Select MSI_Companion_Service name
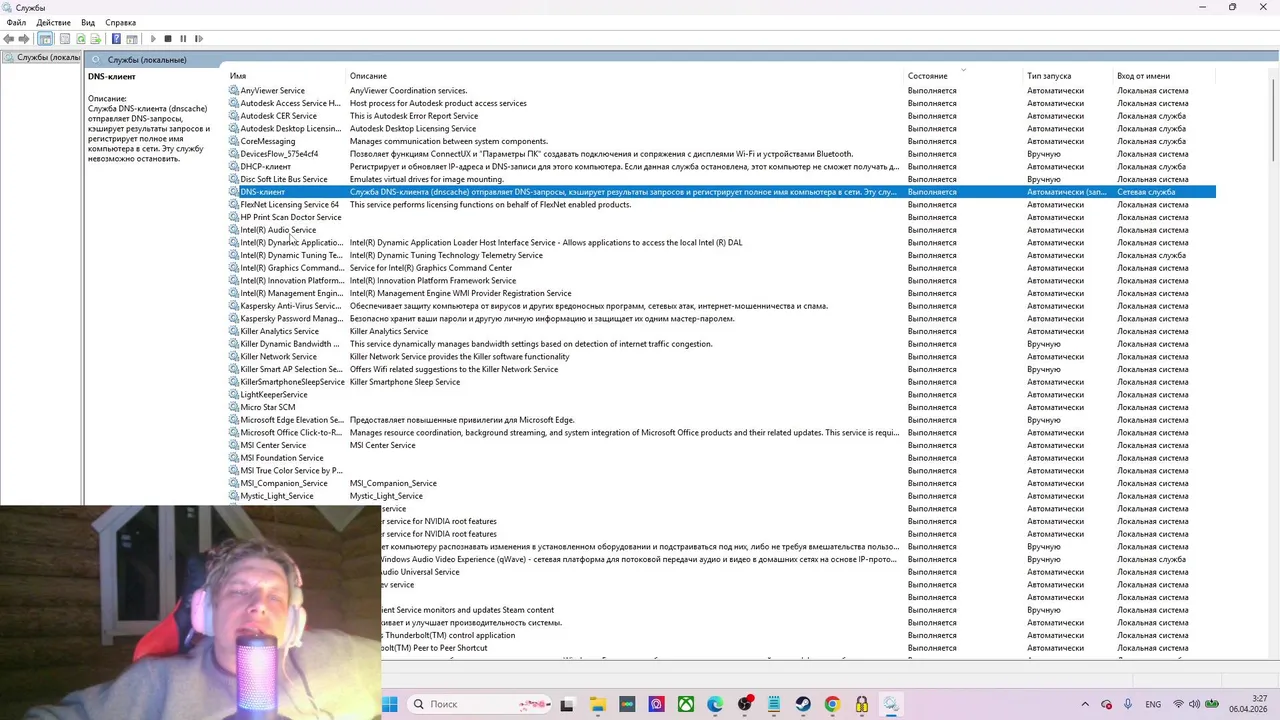This screenshot has height=720, width=1280. [284, 484]
